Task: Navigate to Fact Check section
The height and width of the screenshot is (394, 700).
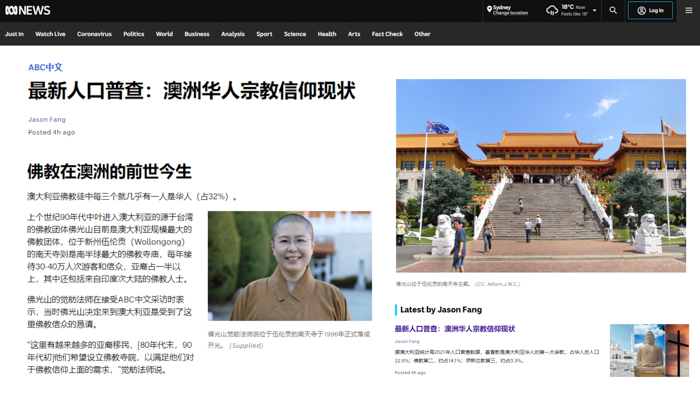Action: coord(387,34)
